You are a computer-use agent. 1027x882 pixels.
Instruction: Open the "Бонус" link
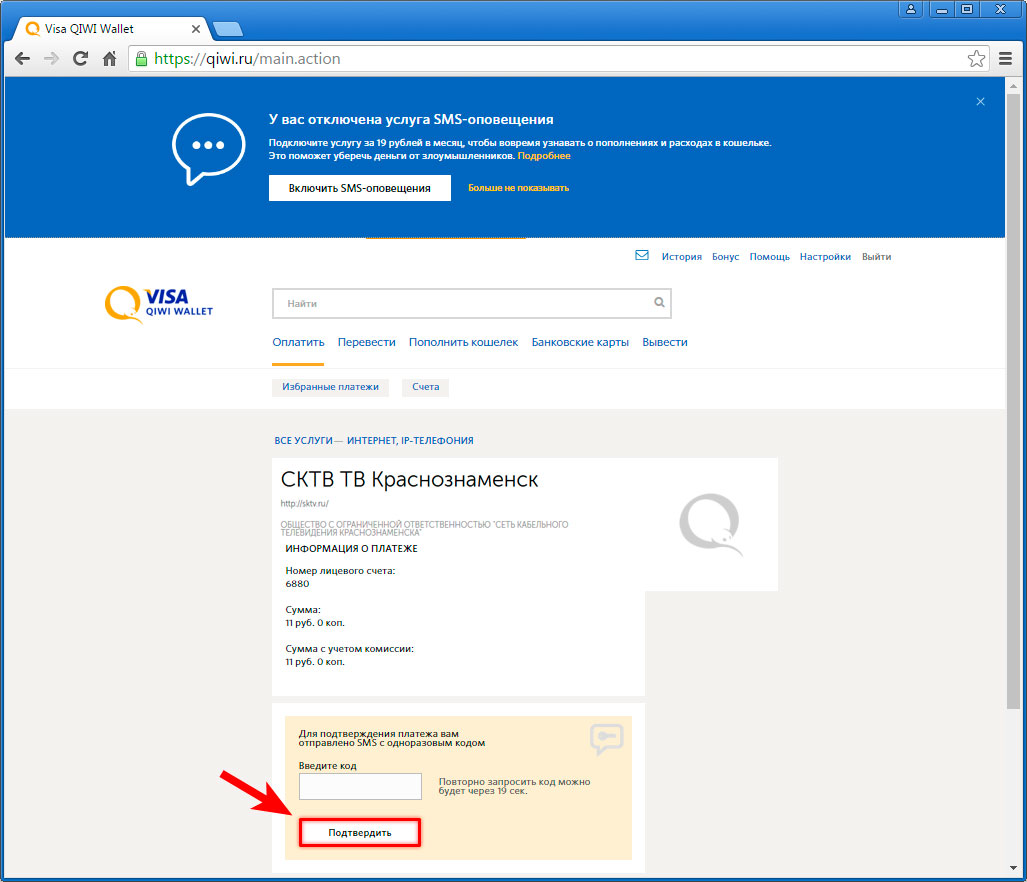(725, 257)
